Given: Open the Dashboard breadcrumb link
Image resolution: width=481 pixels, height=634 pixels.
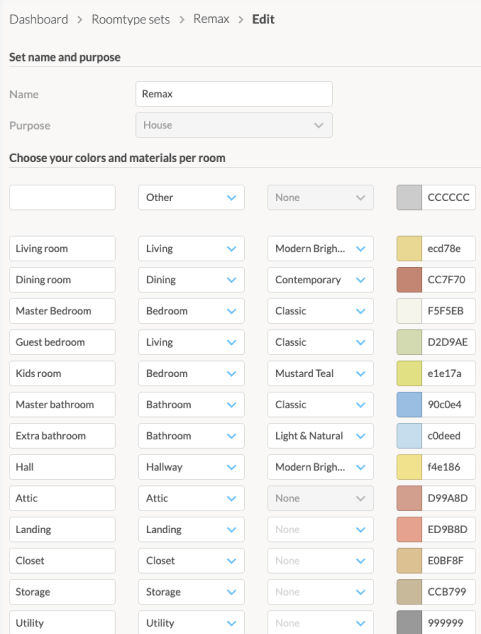Looking at the screenshot, I should pos(39,19).
